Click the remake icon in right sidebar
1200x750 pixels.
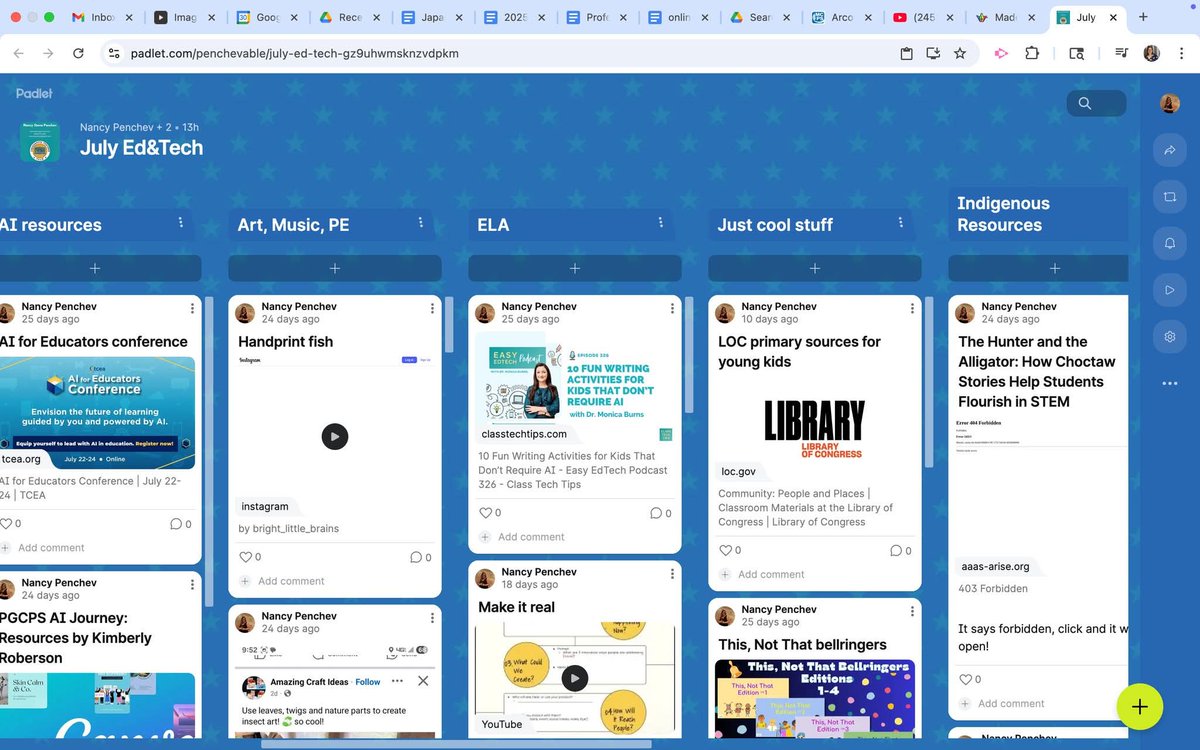pyautogui.click(x=1169, y=198)
